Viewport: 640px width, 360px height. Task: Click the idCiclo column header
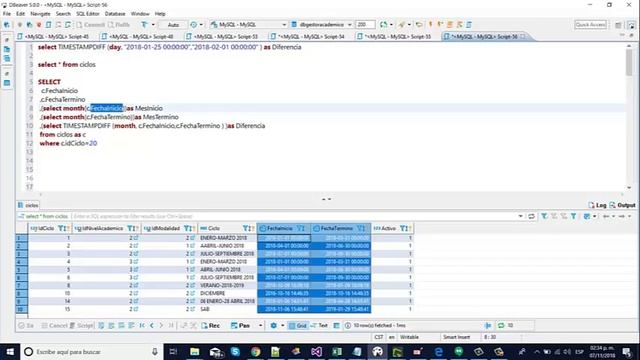coord(49,229)
